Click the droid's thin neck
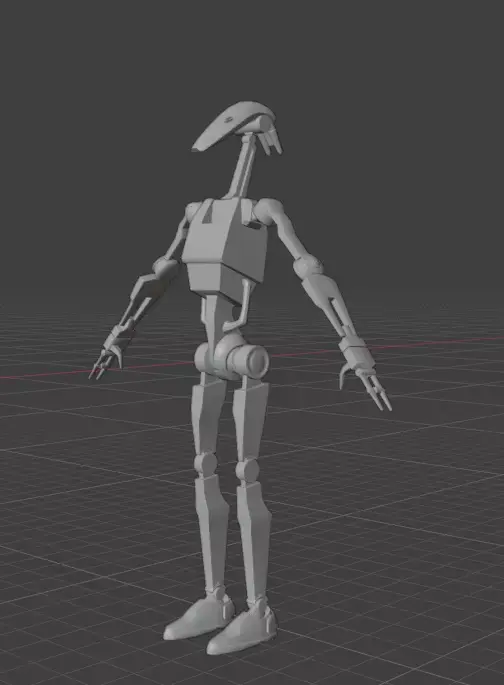This screenshot has width=504, height=685. click(242, 166)
